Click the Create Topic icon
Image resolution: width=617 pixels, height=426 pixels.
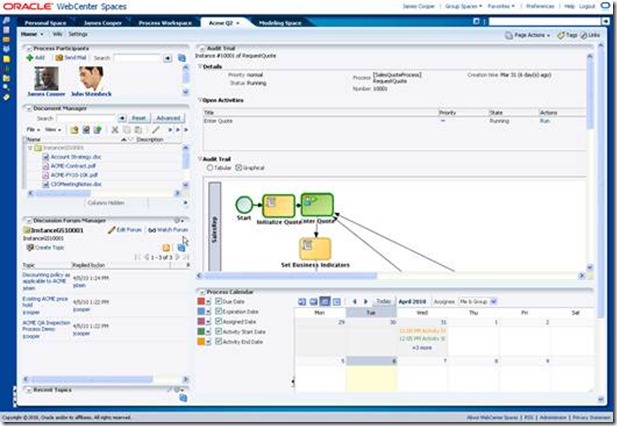(30, 247)
